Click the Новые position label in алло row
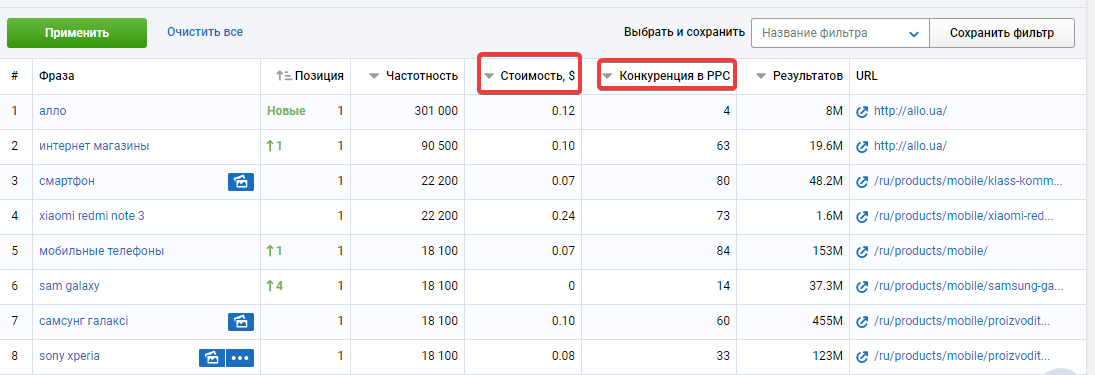 [286, 111]
